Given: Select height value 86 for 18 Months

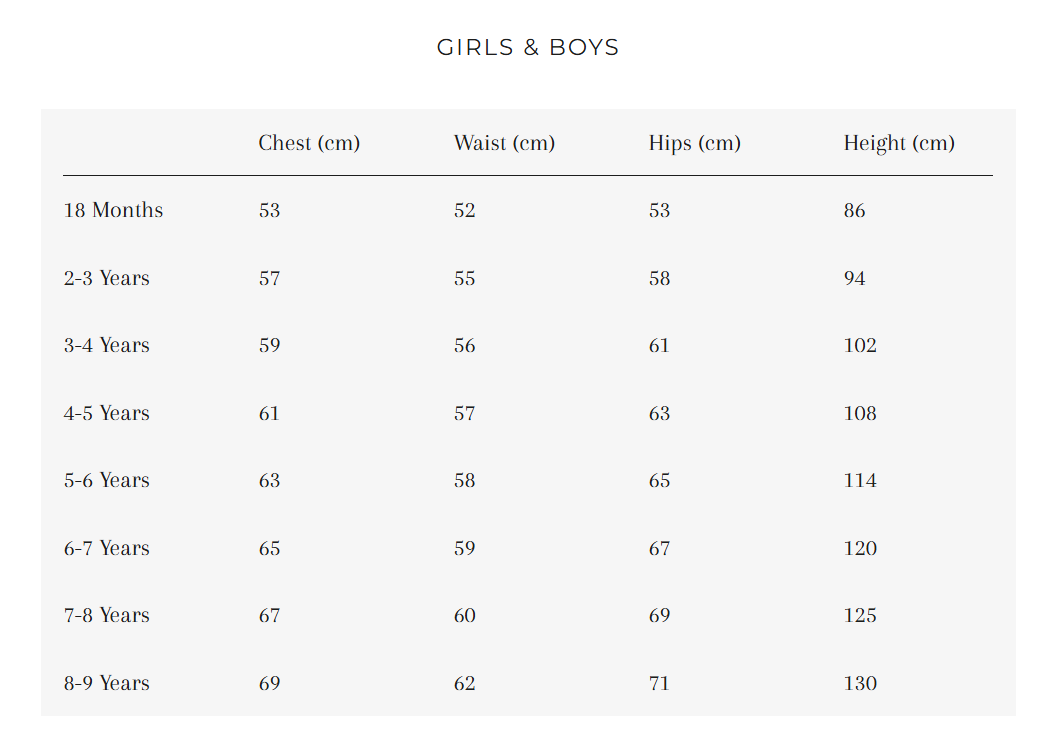Looking at the screenshot, I should (854, 210).
